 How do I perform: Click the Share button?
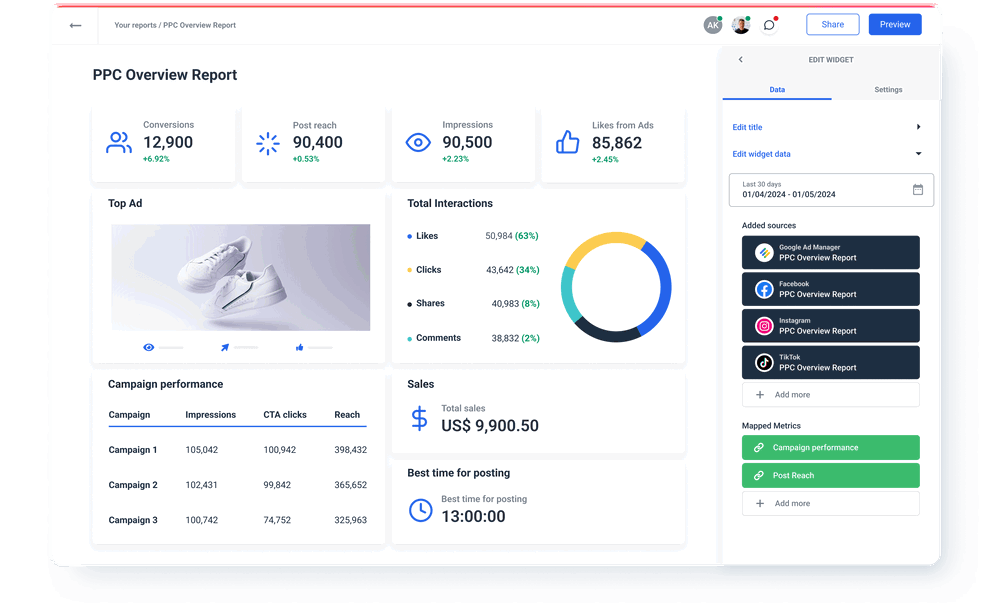click(x=832, y=24)
